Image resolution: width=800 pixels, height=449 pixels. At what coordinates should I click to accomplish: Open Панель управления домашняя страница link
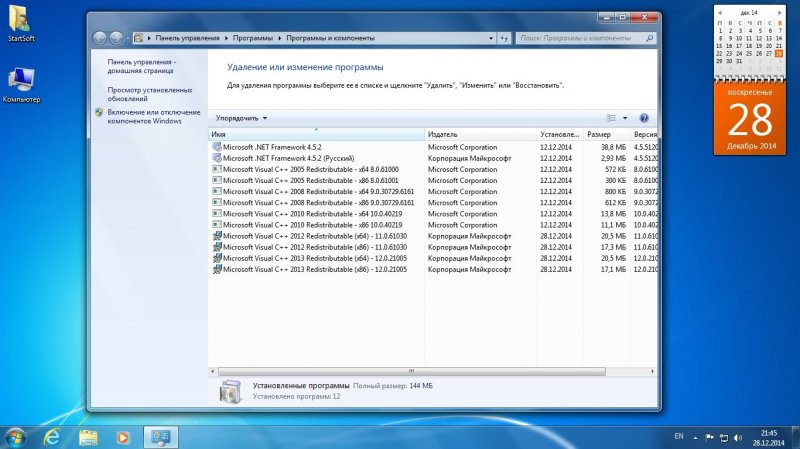click(141, 66)
